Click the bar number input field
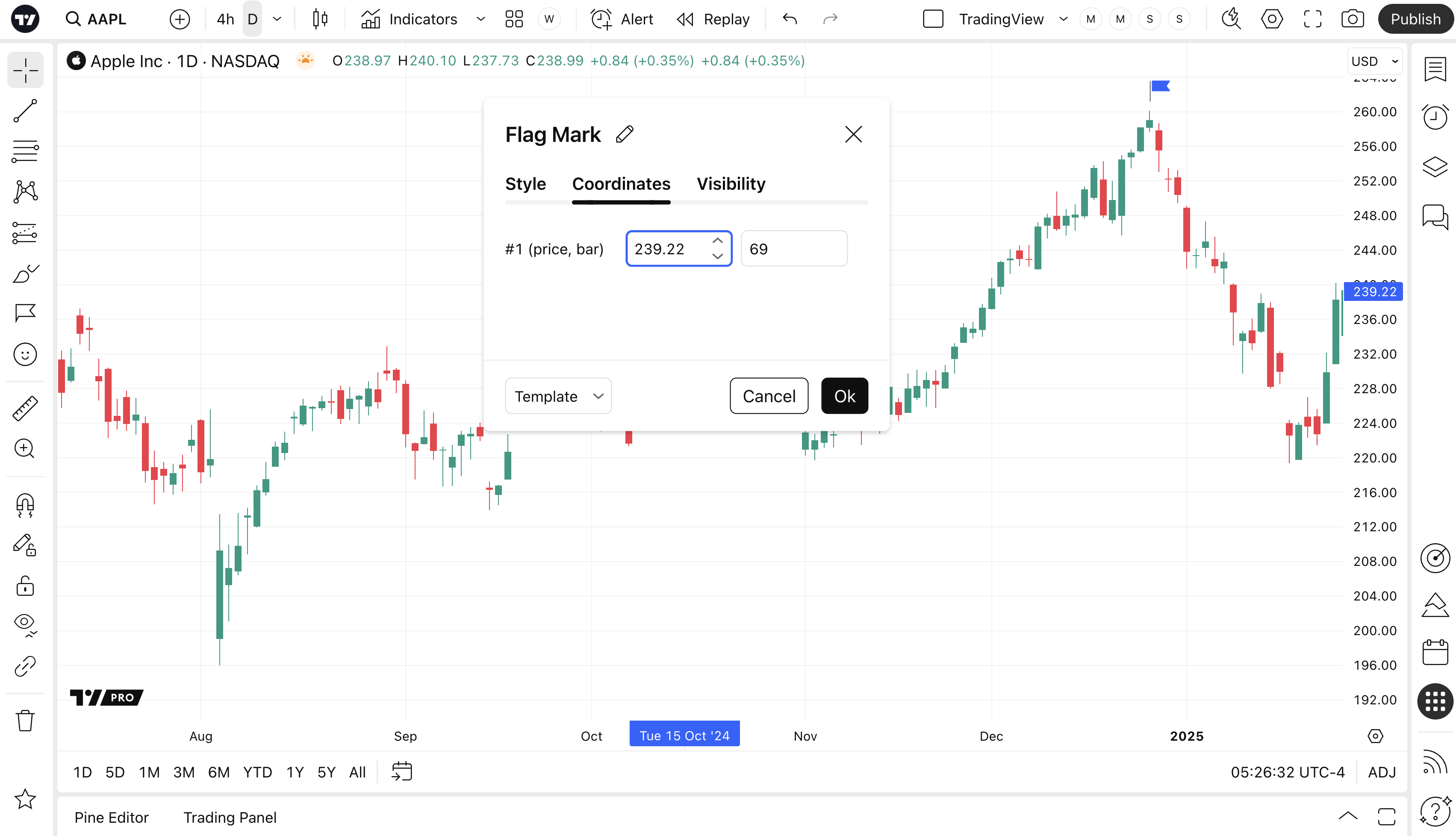The image size is (1456, 836). point(793,249)
